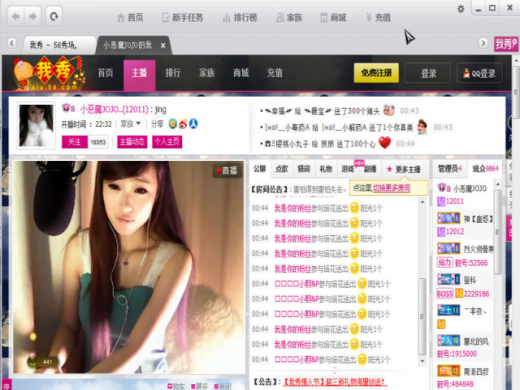520x390 pixels.
Task: Expand the 家族 dropdown under streamer name
Action: click(x=130, y=124)
